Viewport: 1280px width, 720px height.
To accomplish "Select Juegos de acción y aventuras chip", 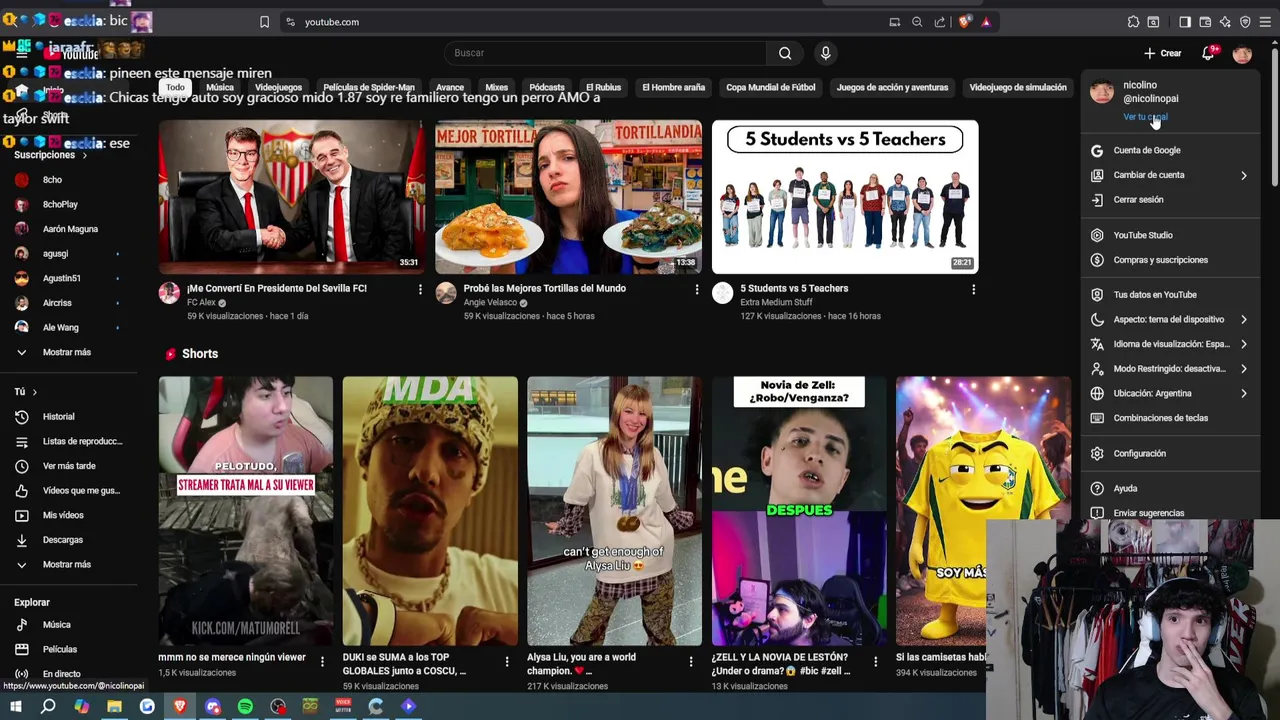I will click(892, 88).
